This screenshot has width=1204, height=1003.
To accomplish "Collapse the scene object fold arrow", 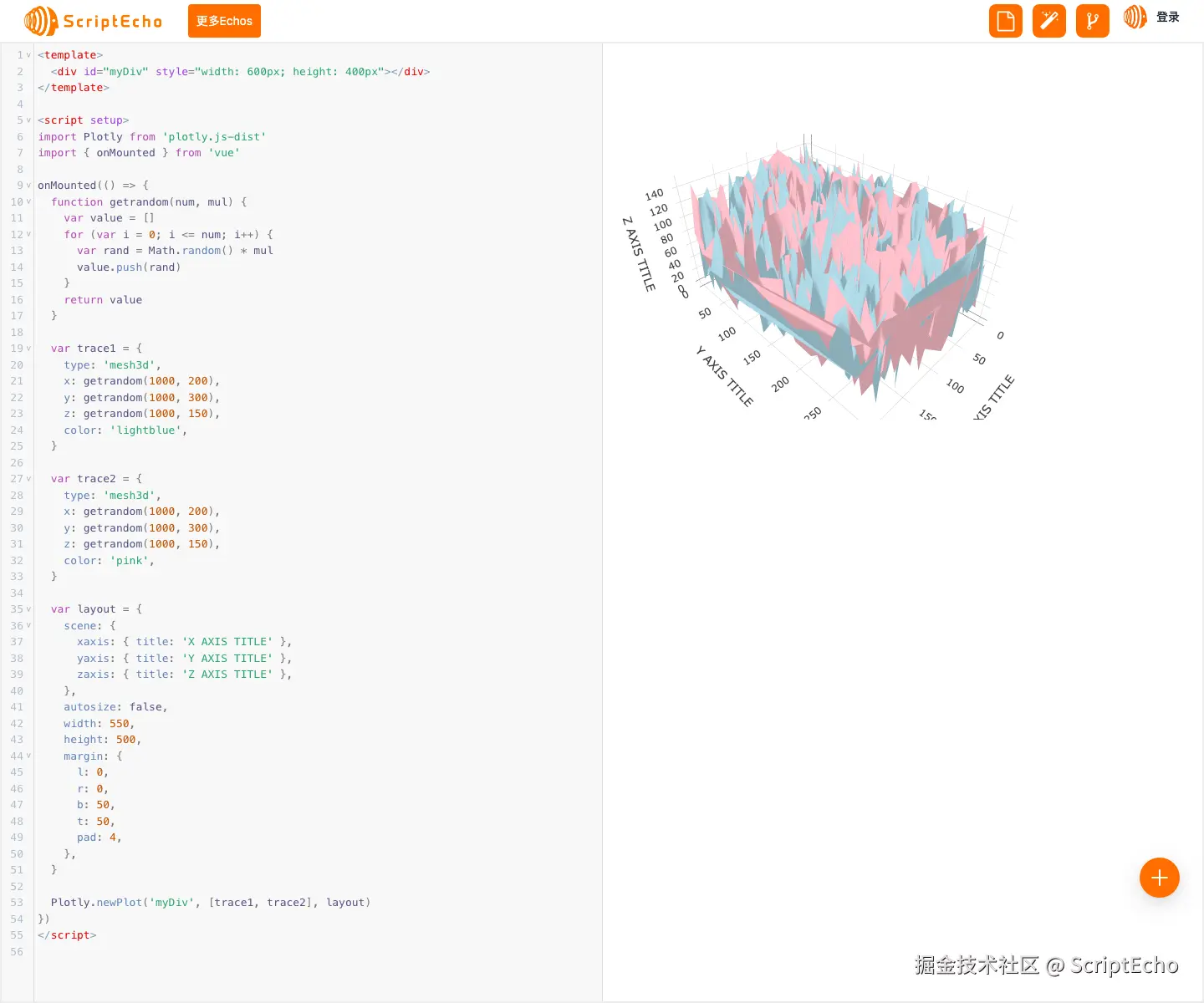I will (x=28, y=625).
